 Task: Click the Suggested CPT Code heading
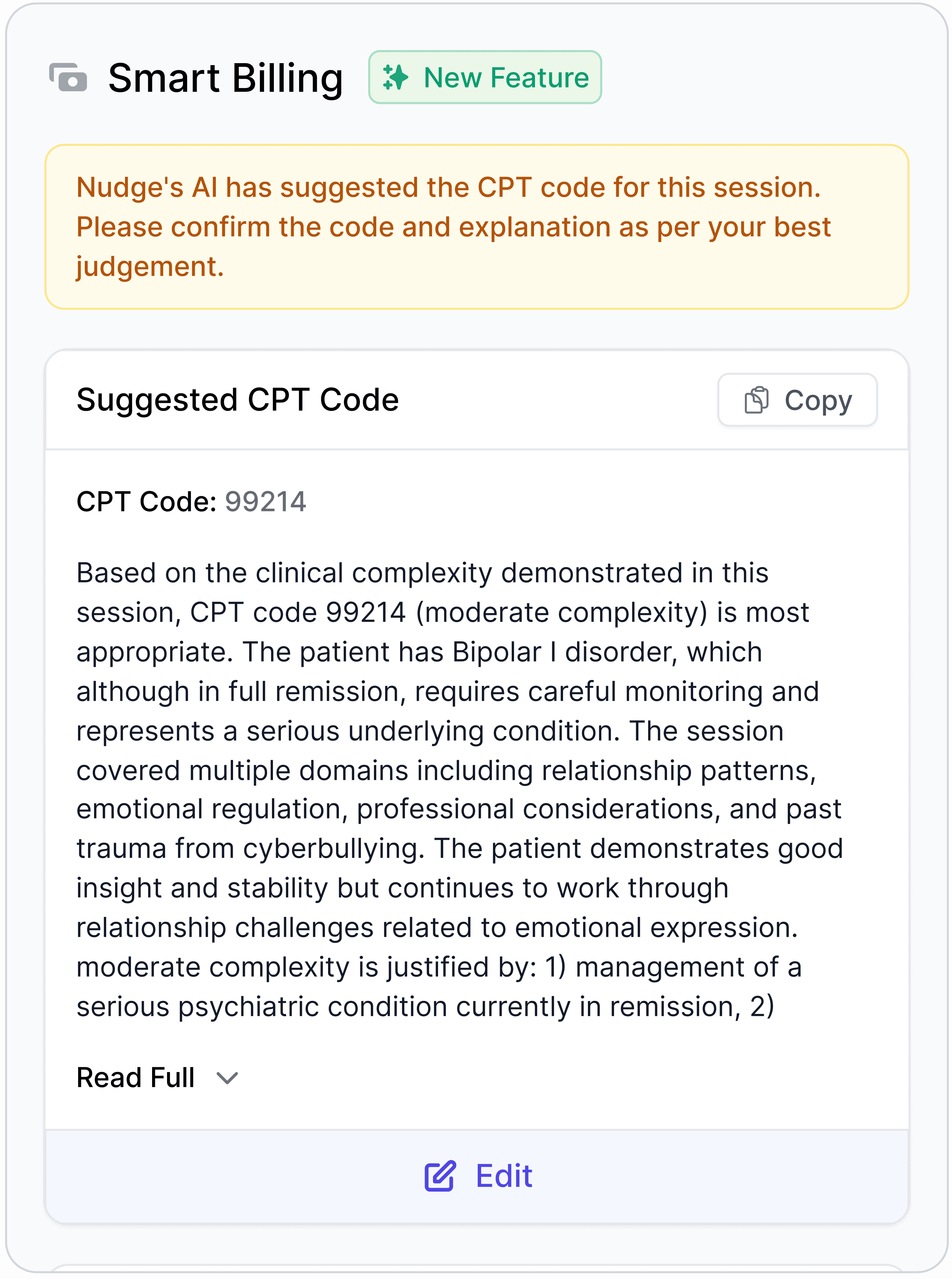(238, 400)
